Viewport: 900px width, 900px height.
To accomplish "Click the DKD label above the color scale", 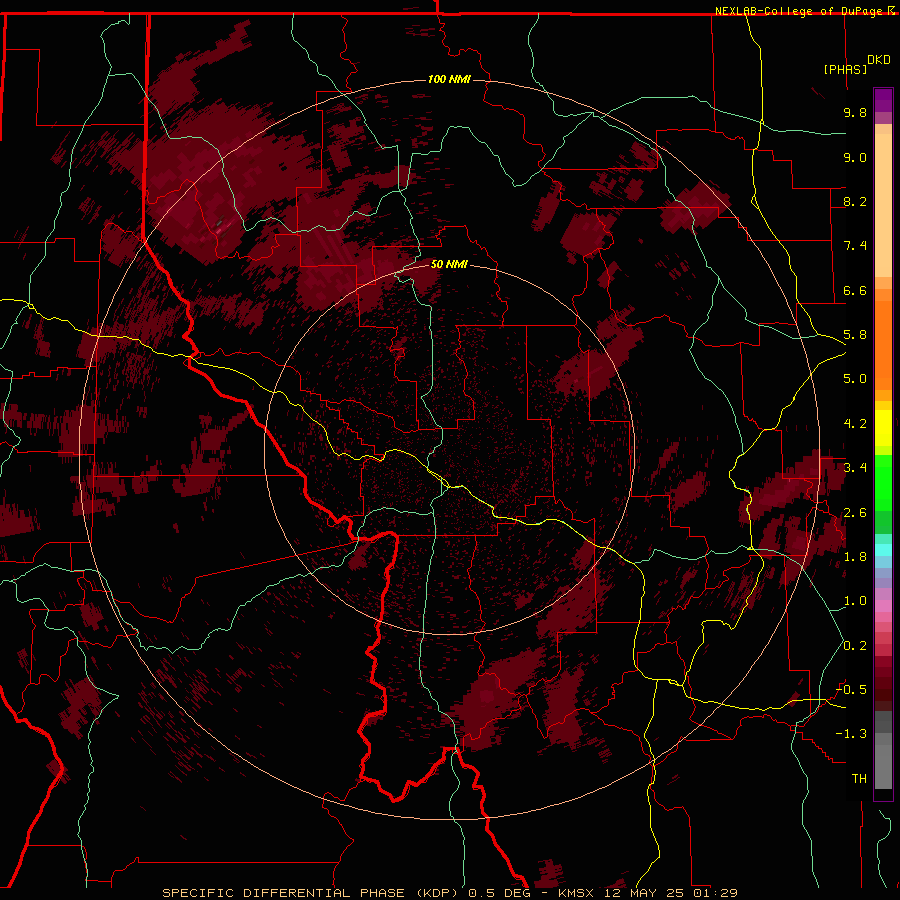I will (879, 60).
